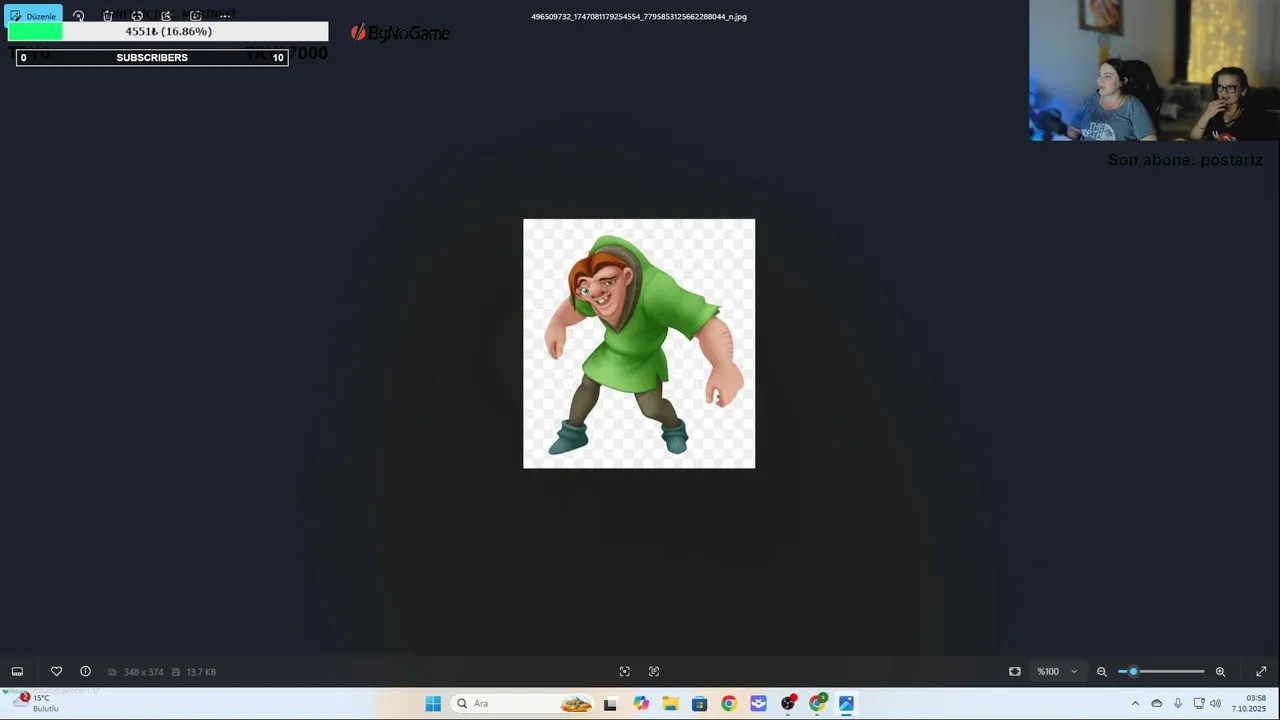
Task: Toggle the filmstrip view icon
Action: (x=17, y=672)
